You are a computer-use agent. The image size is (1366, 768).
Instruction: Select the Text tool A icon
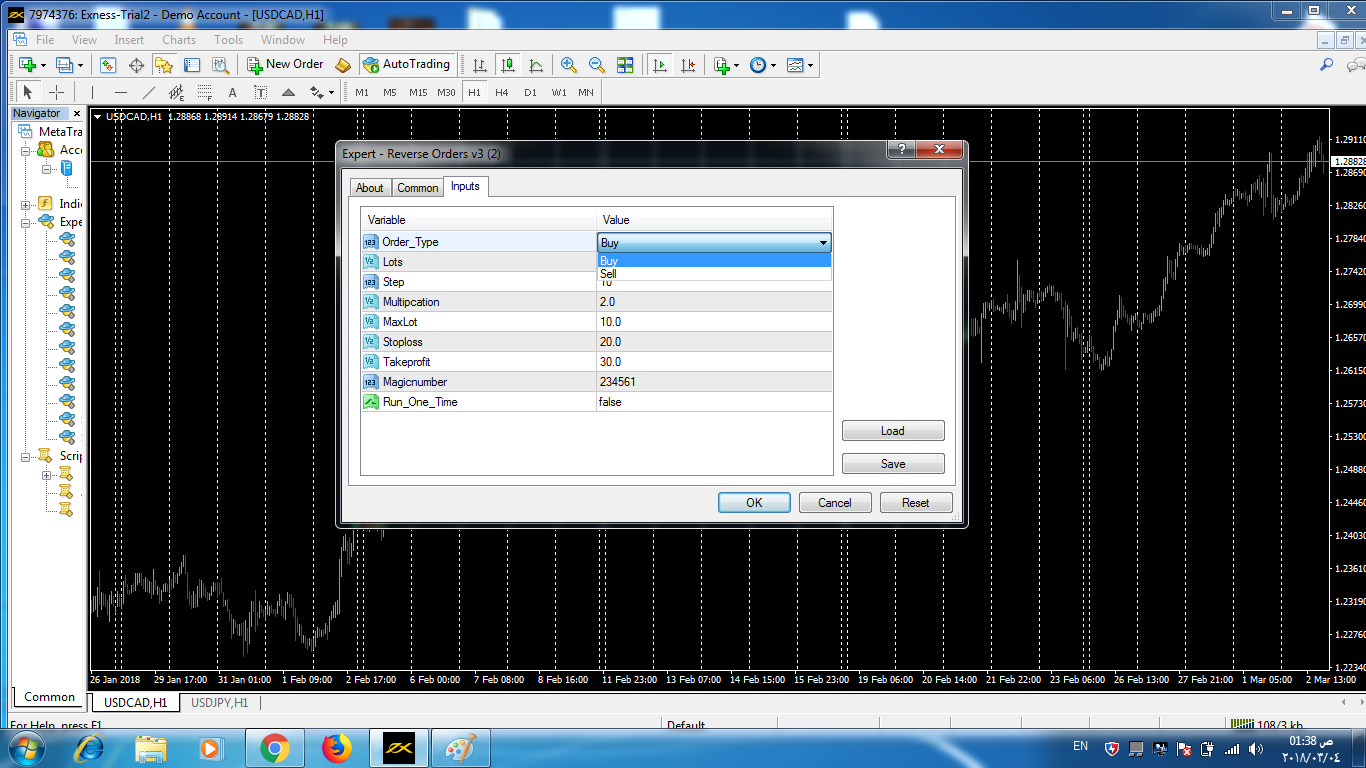[x=233, y=92]
